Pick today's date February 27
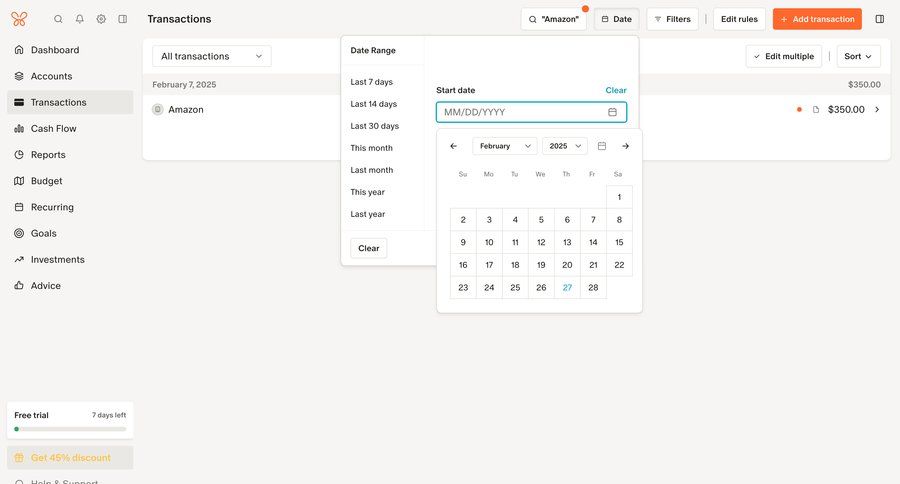Viewport: 900px width, 484px height. coord(567,288)
